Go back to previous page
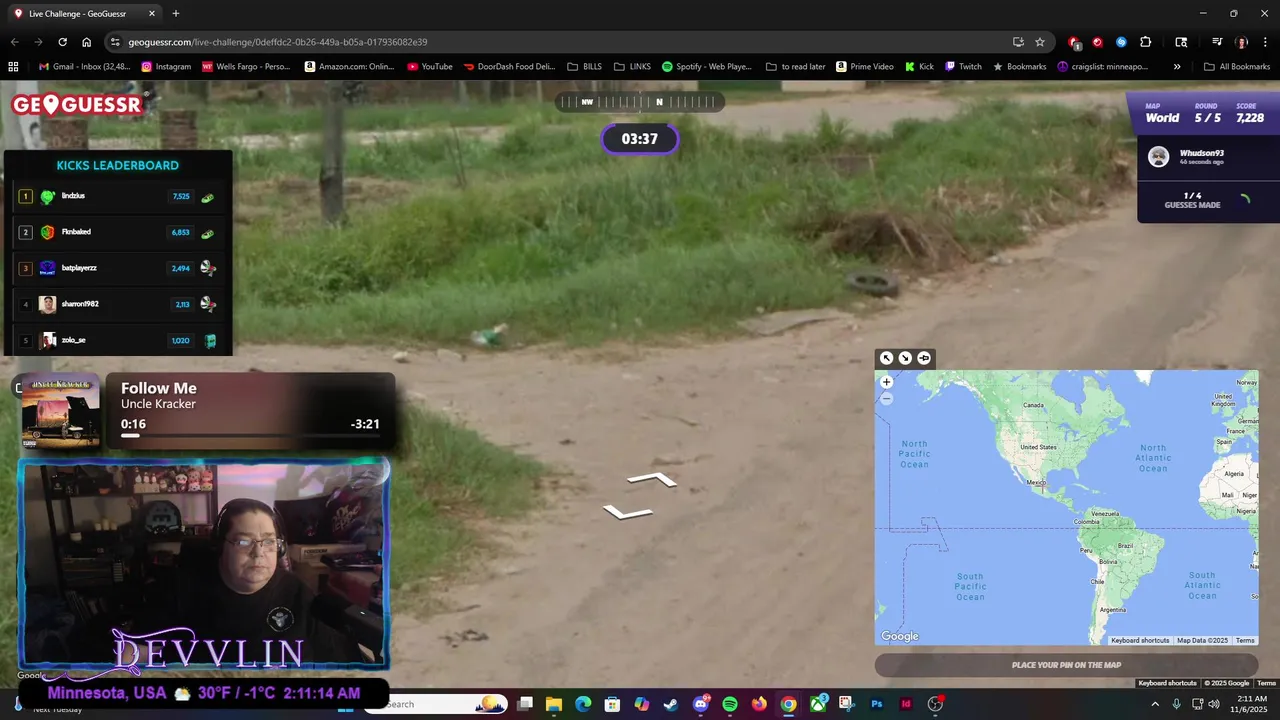 tap(14, 42)
